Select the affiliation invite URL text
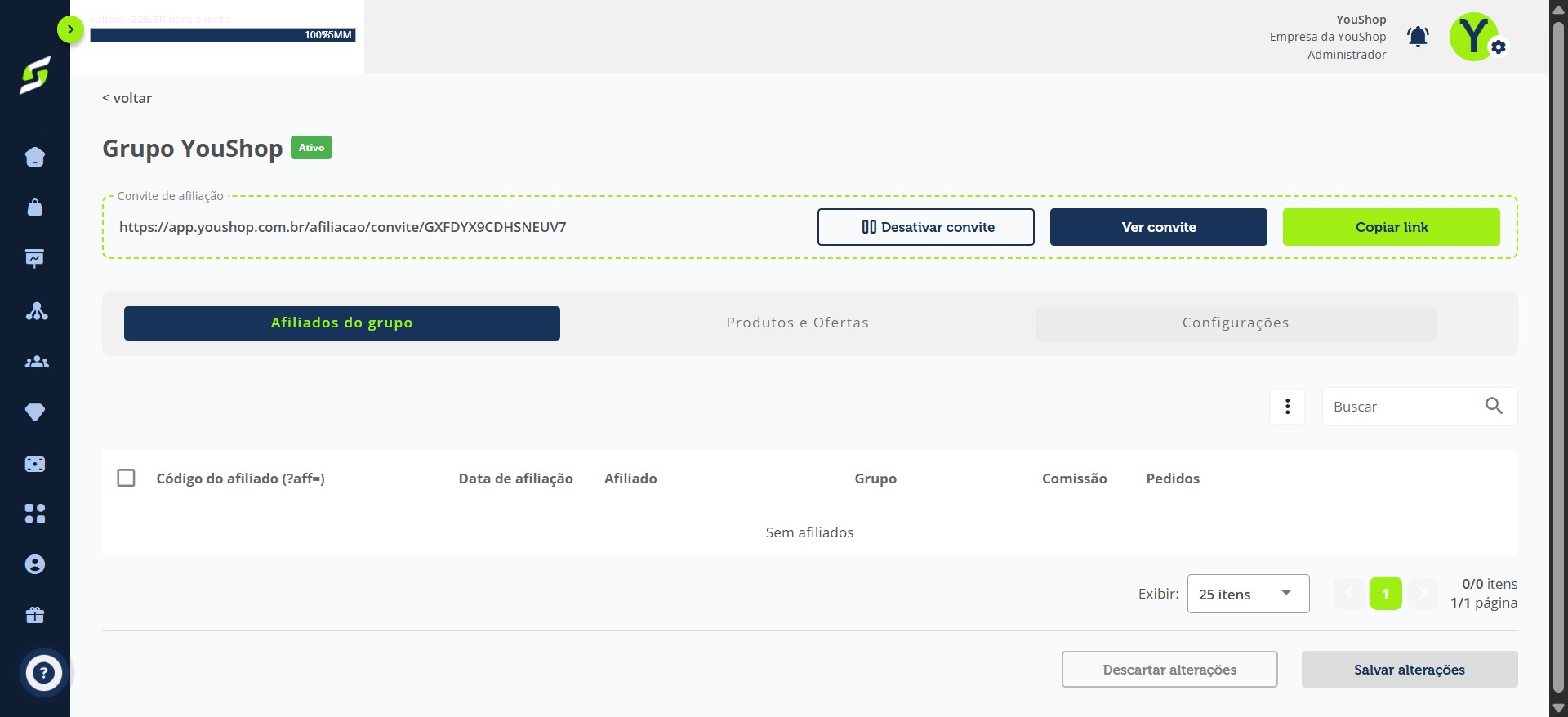1568x717 pixels. (343, 227)
